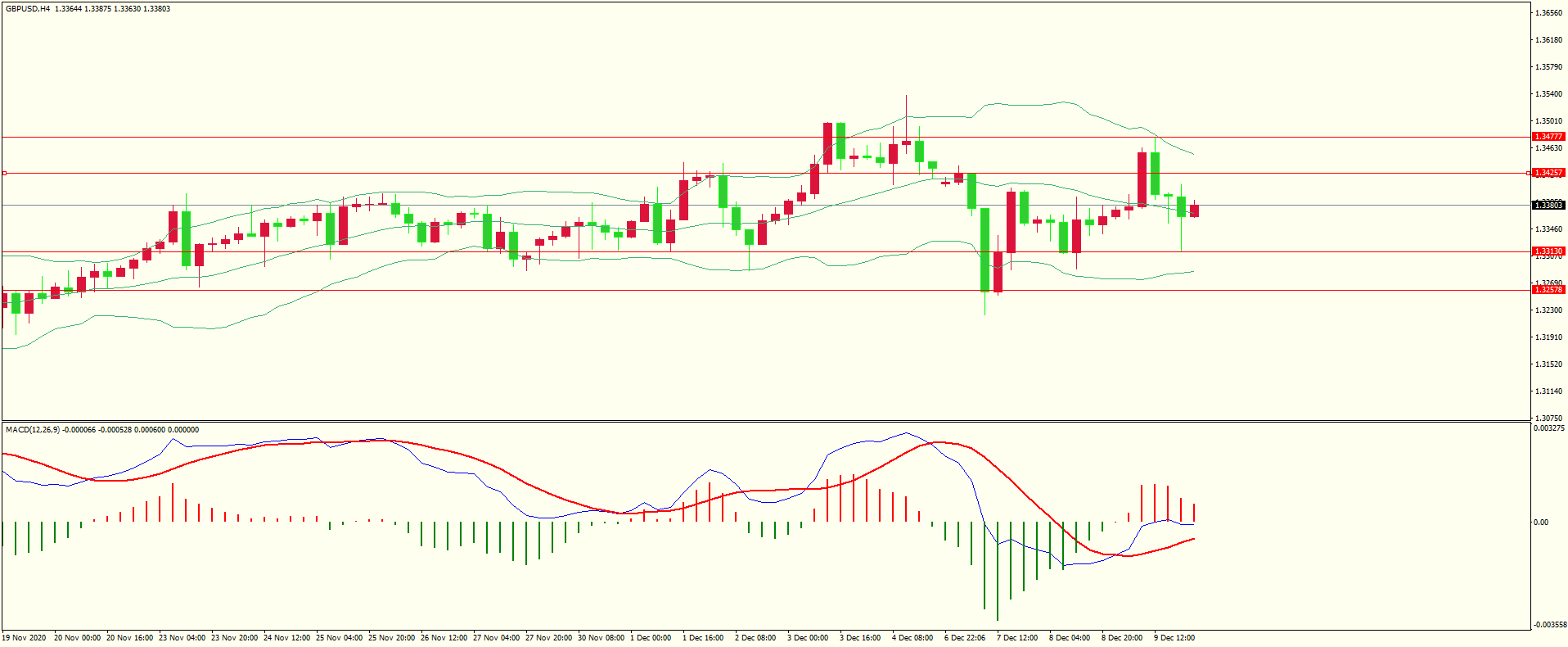
Task: Click the GBPUSD,H4 chart title label
Action: tap(28, 9)
